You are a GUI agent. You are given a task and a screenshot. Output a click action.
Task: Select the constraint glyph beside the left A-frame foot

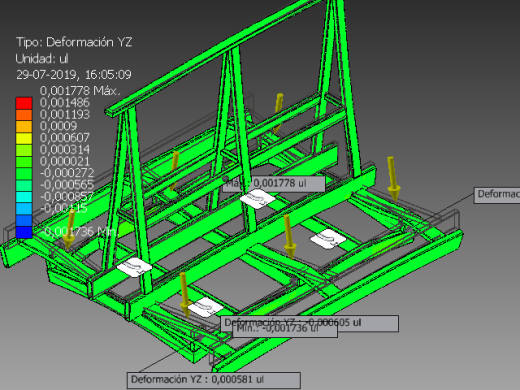point(134,267)
